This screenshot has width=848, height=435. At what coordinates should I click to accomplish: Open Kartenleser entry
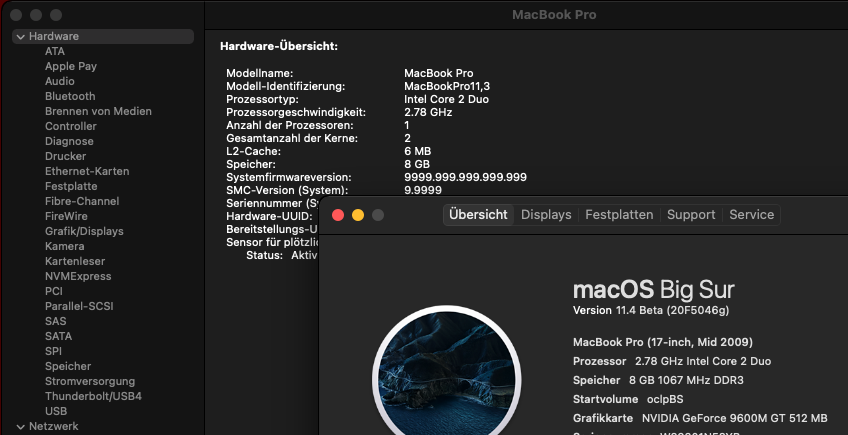[x=75, y=261]
